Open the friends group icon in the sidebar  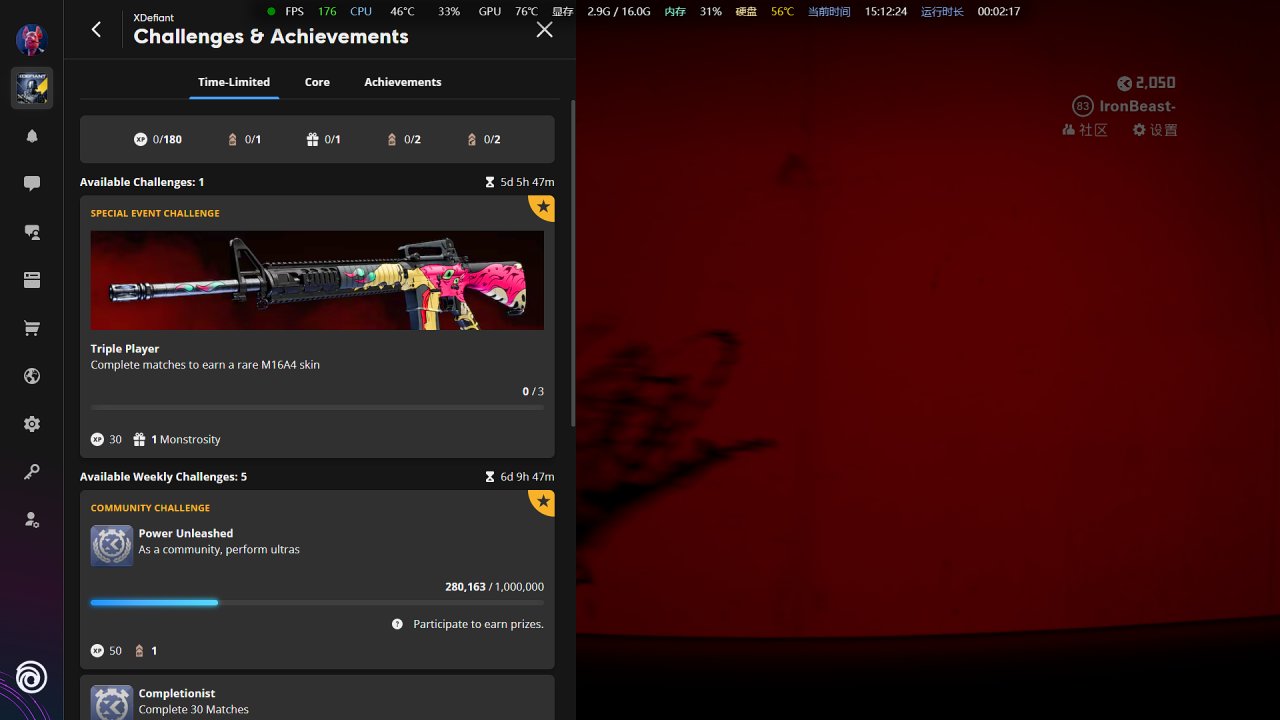pos(32,232)
